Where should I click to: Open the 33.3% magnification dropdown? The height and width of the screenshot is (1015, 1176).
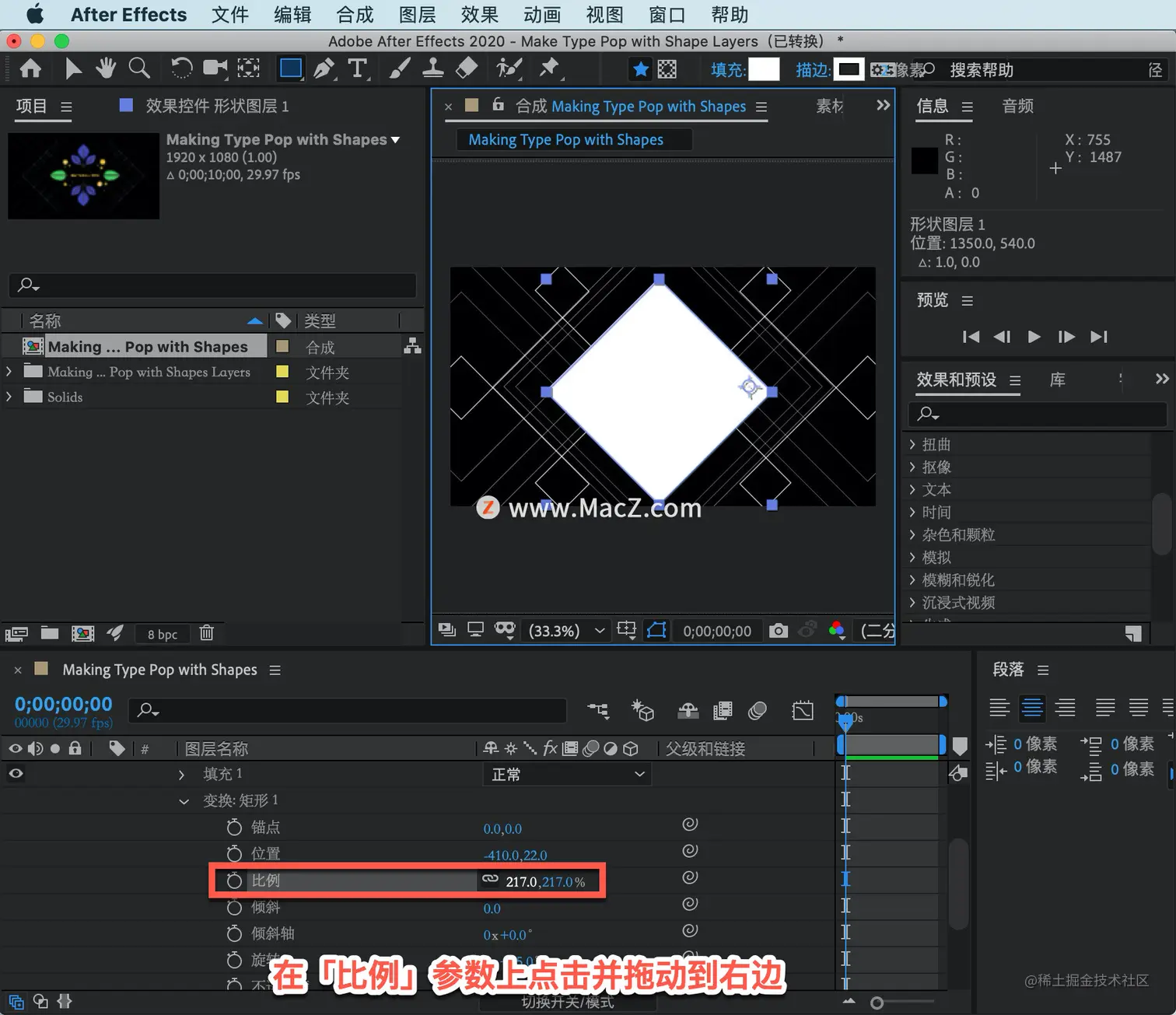pyautogui.click(x=566, y=631)
